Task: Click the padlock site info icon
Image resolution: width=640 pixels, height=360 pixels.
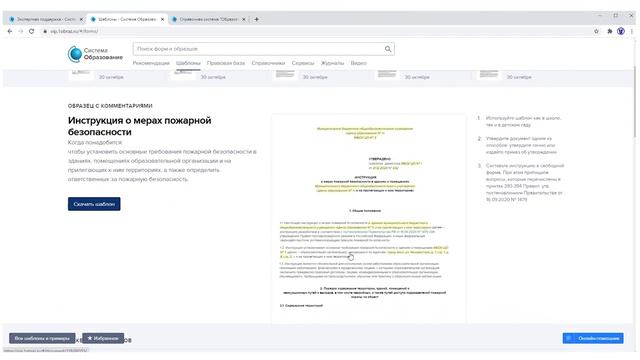Action: (x=45, y=31)
